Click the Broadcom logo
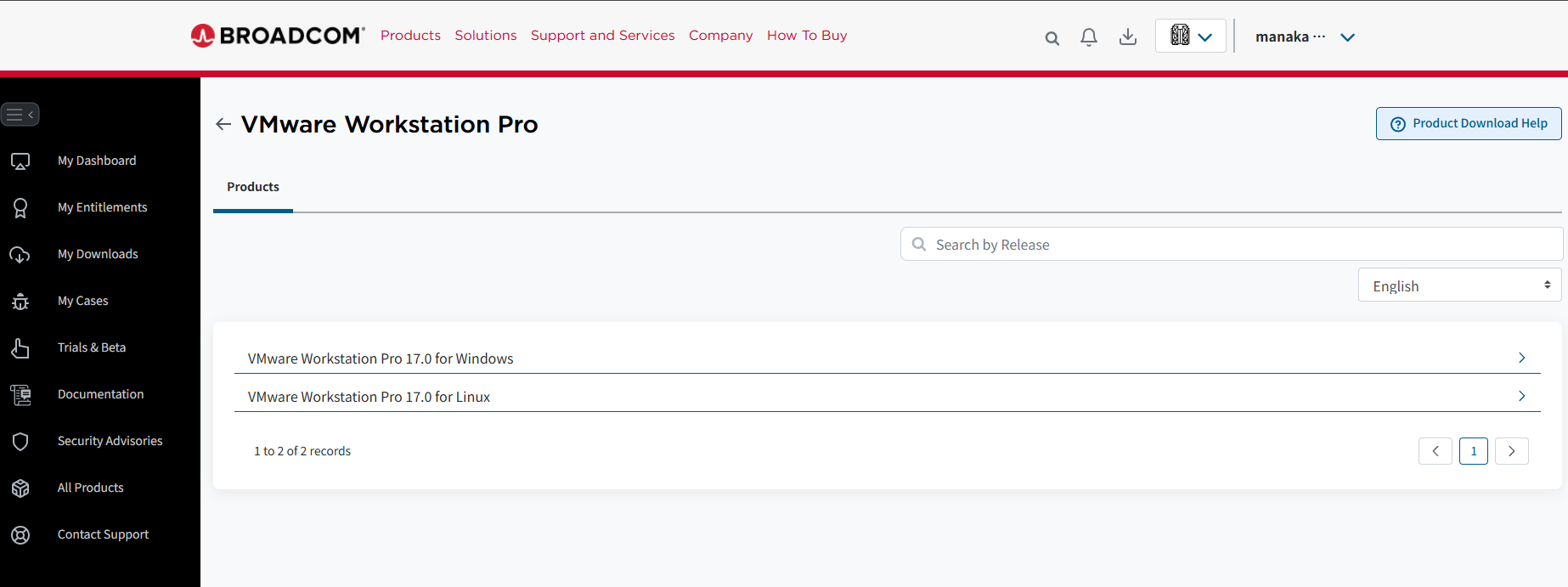The image size is (1568, 587). (x=278, y=36)
